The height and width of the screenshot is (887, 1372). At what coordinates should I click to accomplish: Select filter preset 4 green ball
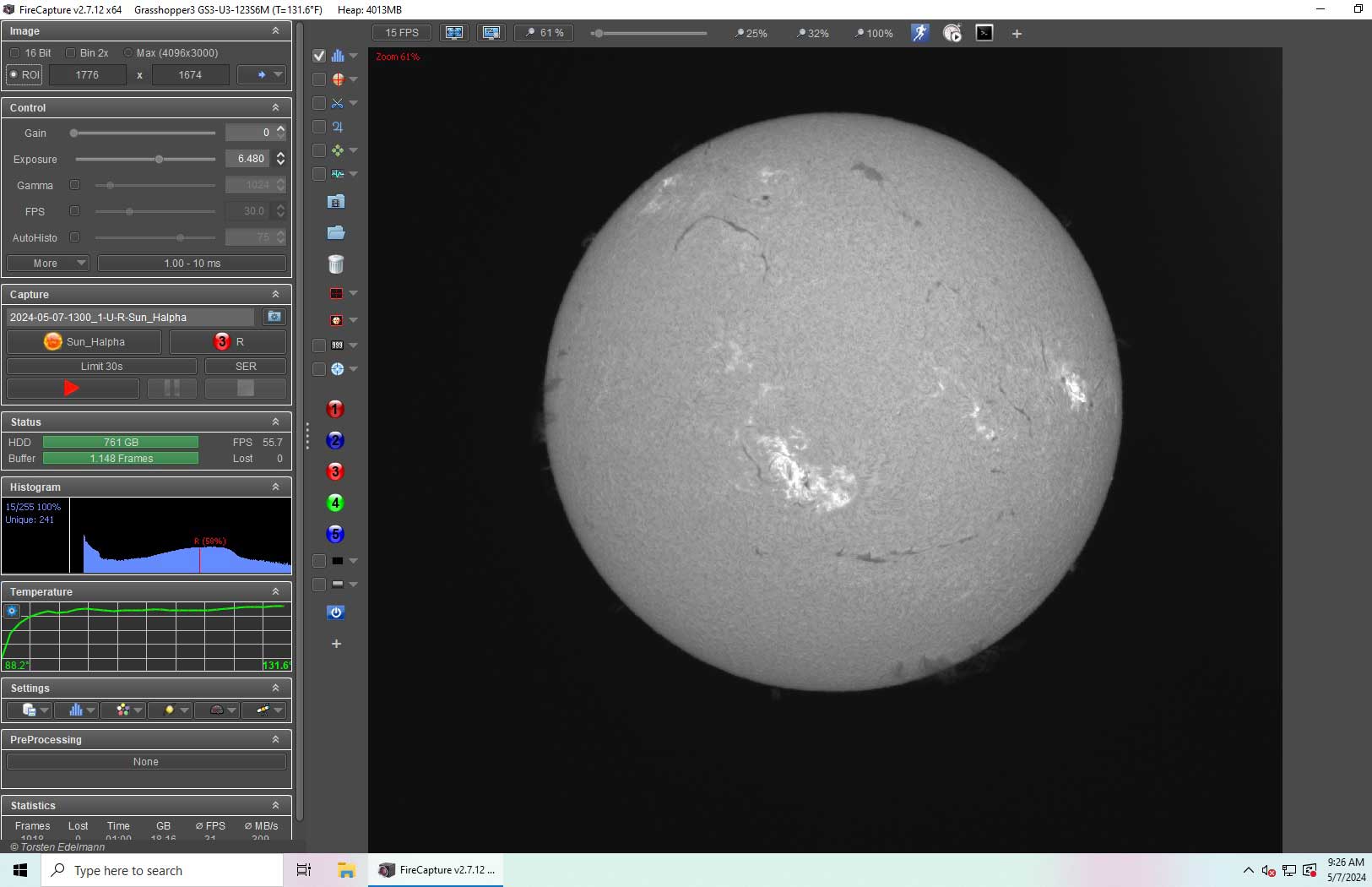tap(335, 503)
